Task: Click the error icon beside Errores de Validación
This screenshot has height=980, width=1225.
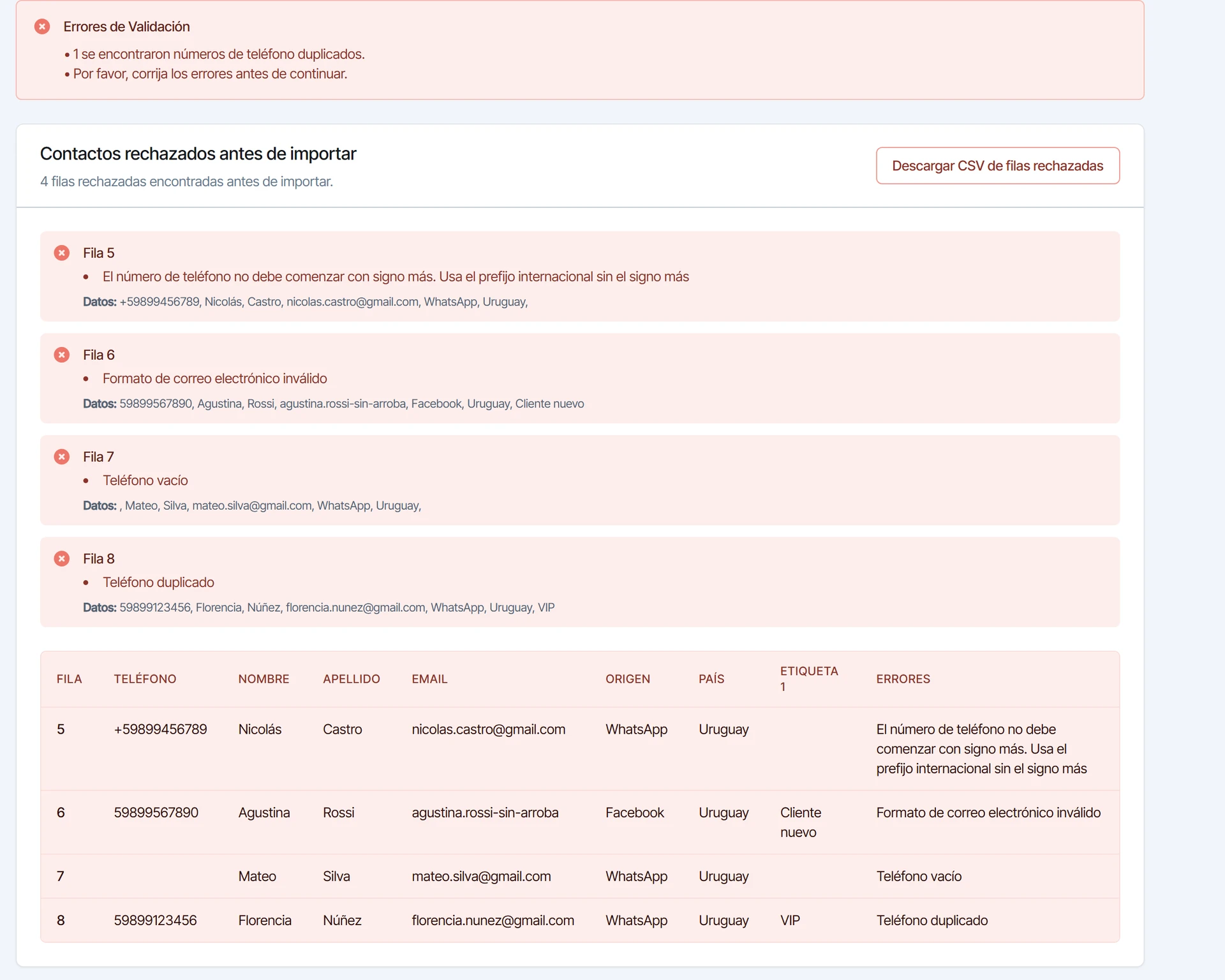Action: point(42,27)
